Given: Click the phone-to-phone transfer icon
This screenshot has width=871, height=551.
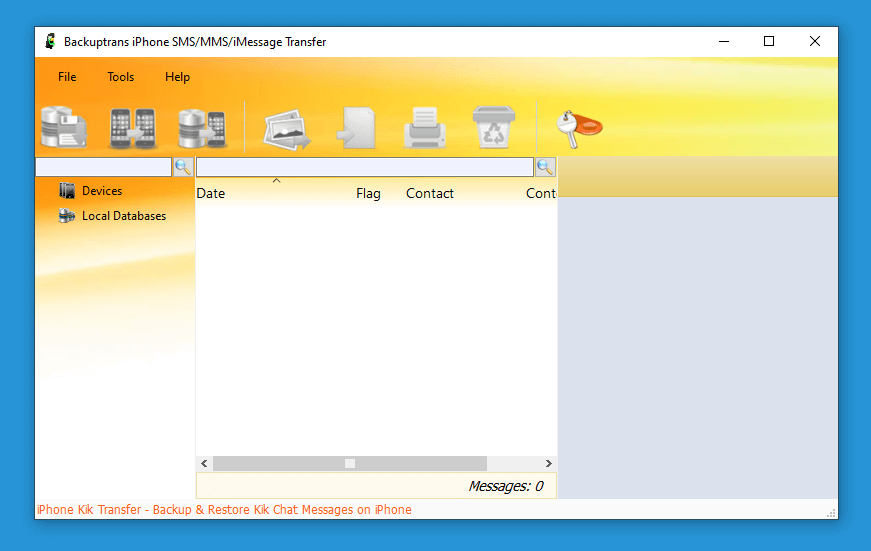Looking at the screenshot, I should [x=133, y=128].
